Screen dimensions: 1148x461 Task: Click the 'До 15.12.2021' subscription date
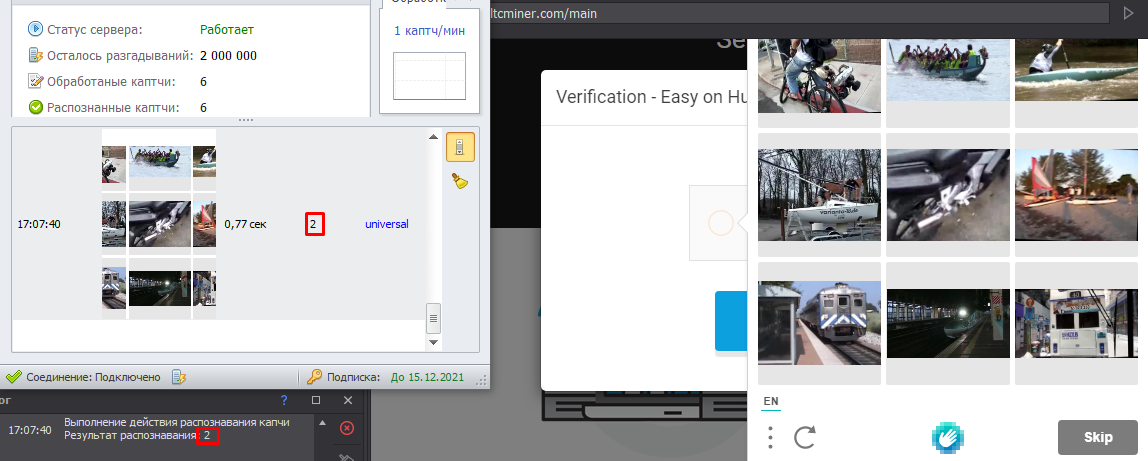pyautogui.click(x=428, y=378)
